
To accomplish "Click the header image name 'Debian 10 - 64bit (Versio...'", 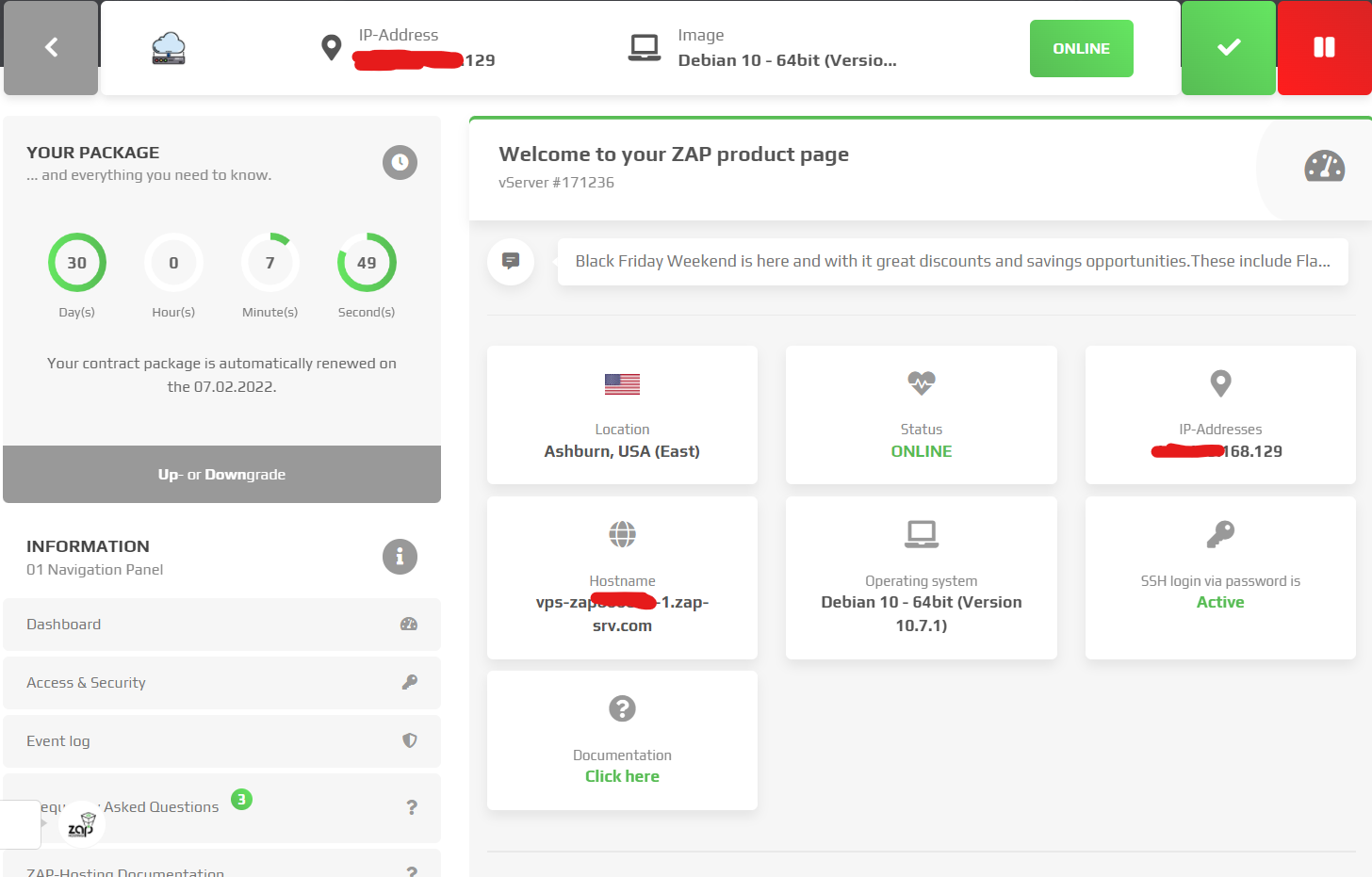I will [787, 60].
